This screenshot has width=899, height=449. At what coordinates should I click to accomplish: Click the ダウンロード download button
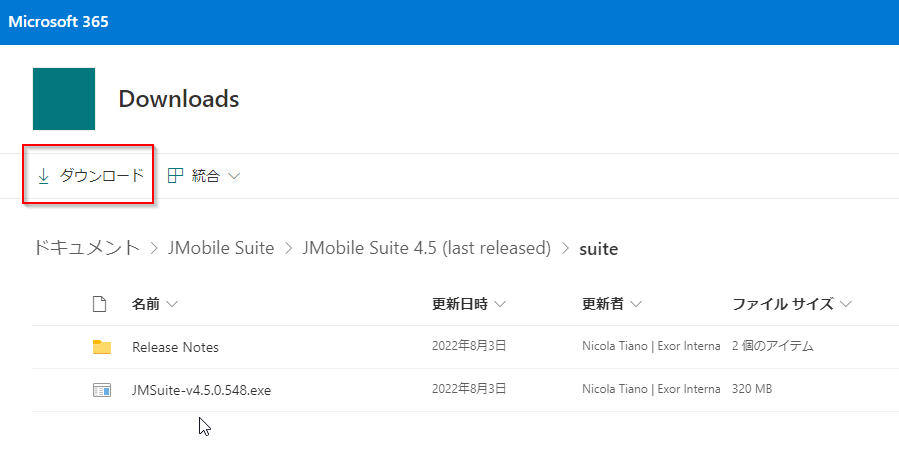coord(90,176)
